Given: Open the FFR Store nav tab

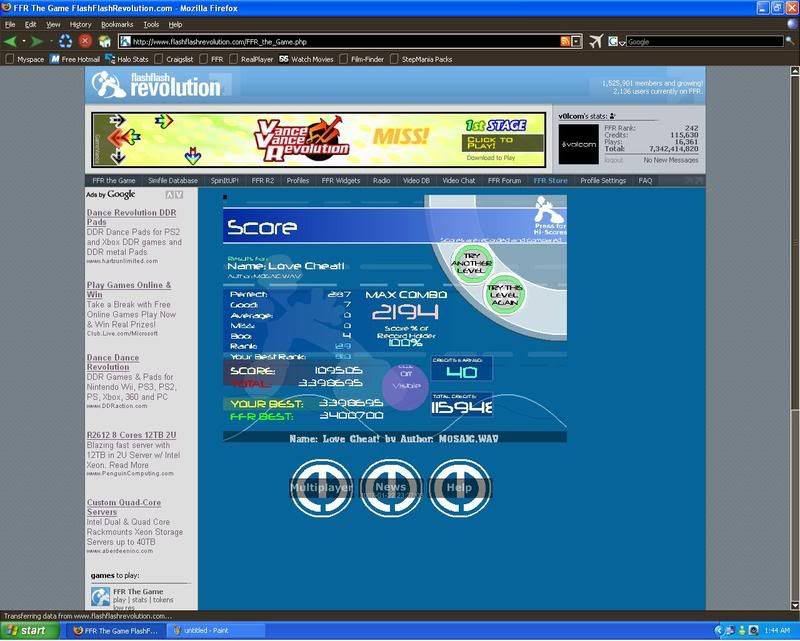Looking at the screenshot, I should pyautogui.click(x=551, y=181).
